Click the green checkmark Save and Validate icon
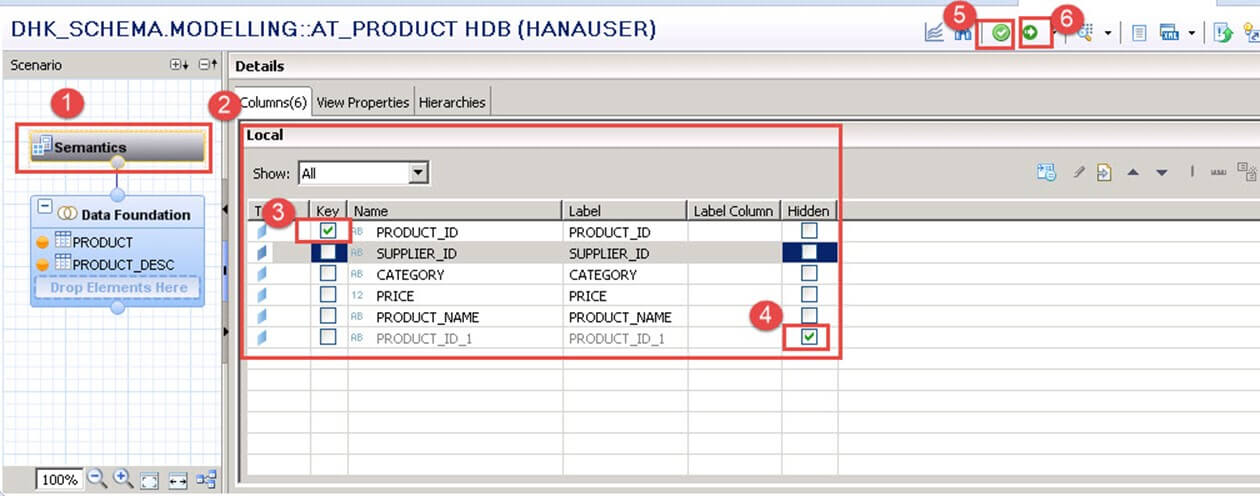 click(1000, 33)
